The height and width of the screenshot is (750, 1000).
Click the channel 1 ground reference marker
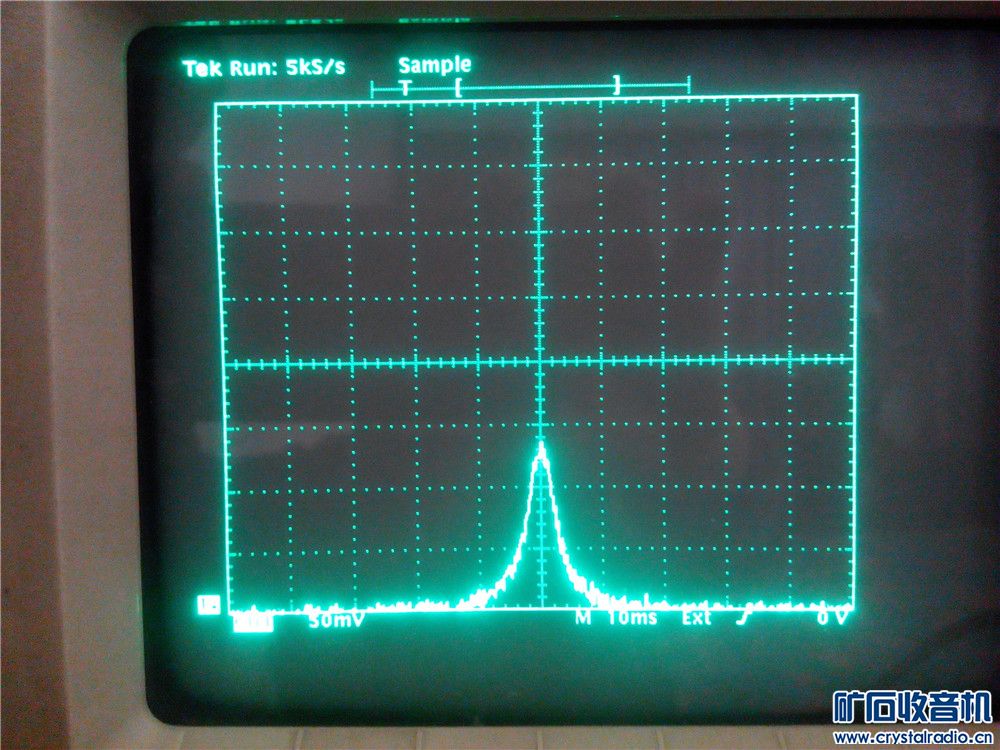(209, 605)
